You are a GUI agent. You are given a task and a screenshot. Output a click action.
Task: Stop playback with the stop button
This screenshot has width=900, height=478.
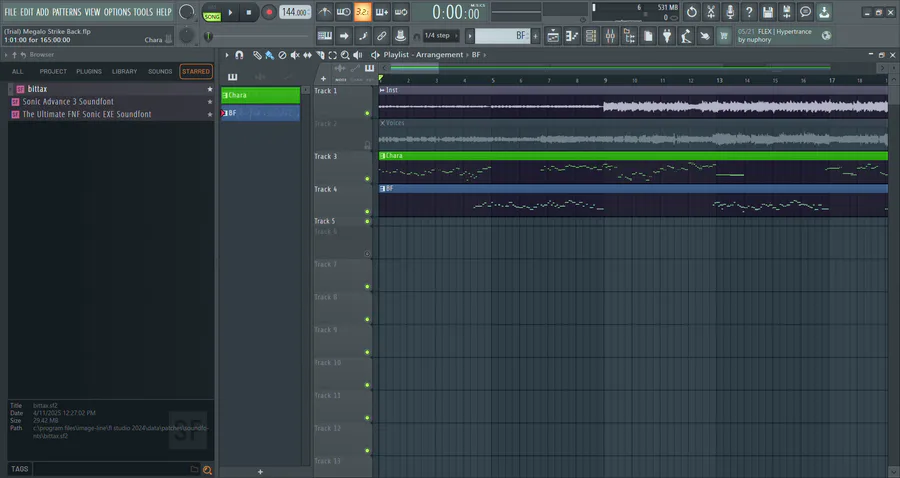pos(249,12)
